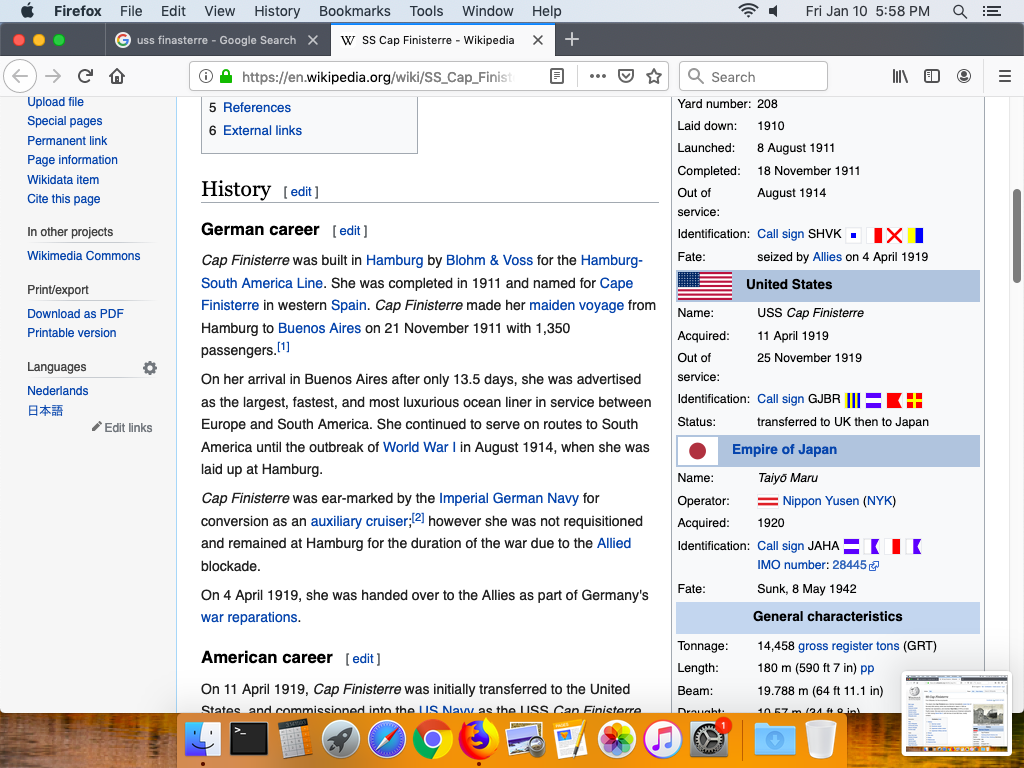The image size is (1024, 768).
Task: Open language settings gear icon
Action: pos(150,368)
